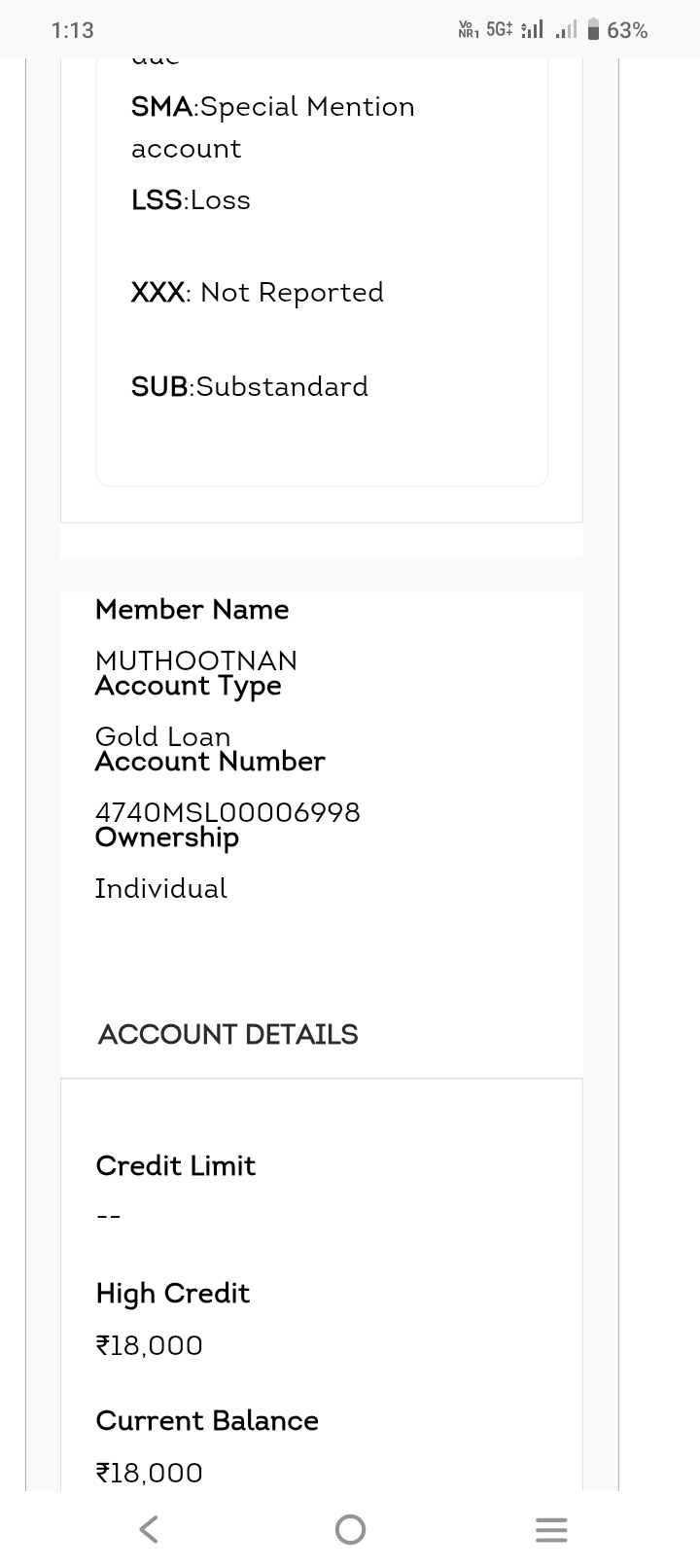Tap the battery icon in status bar

coord(593,30)
